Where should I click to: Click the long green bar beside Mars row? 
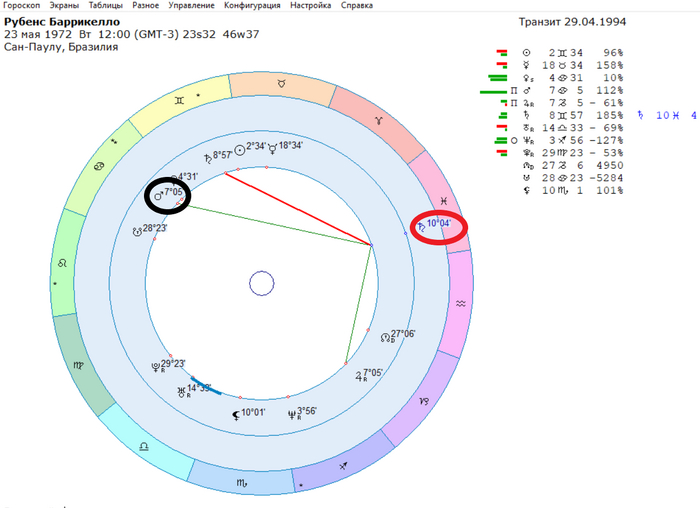pyautogui.click(x=493, y=92)
